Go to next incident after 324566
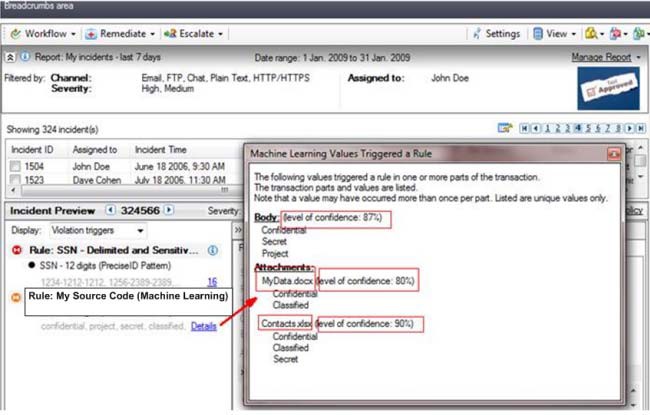Viewport: 650px width, 415px height. (169, 211)
